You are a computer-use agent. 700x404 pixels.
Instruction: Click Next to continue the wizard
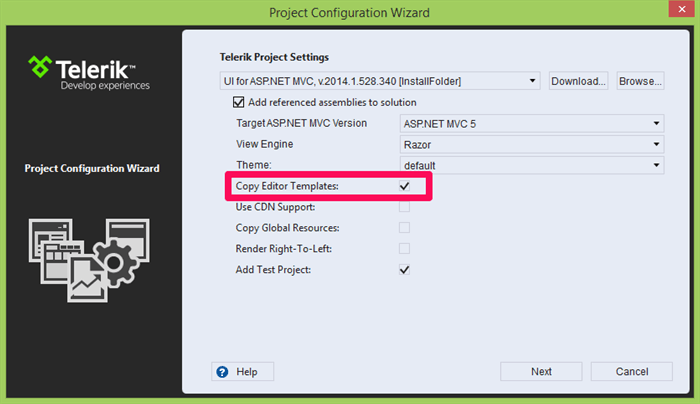pos(541,371)
